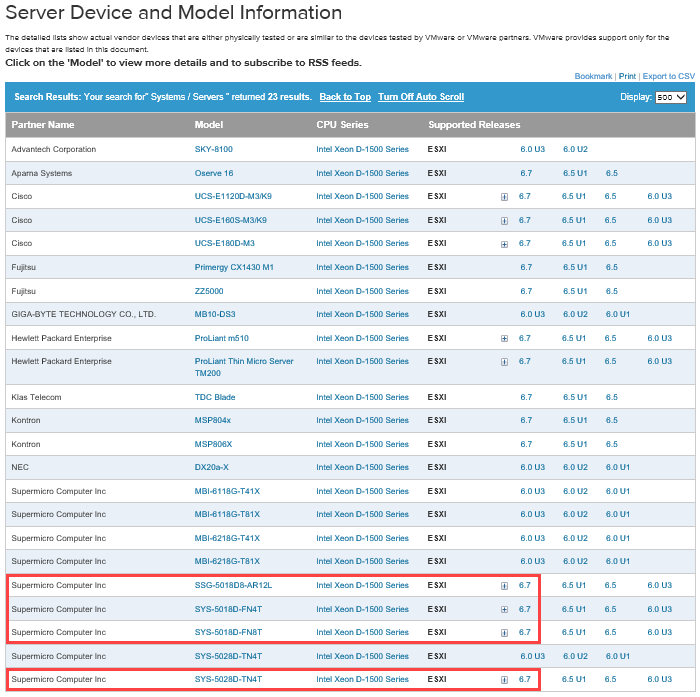The image size is (700, 697).
Task: Open the MBI-6118G-T41X model link
Action: click(227, 492)
